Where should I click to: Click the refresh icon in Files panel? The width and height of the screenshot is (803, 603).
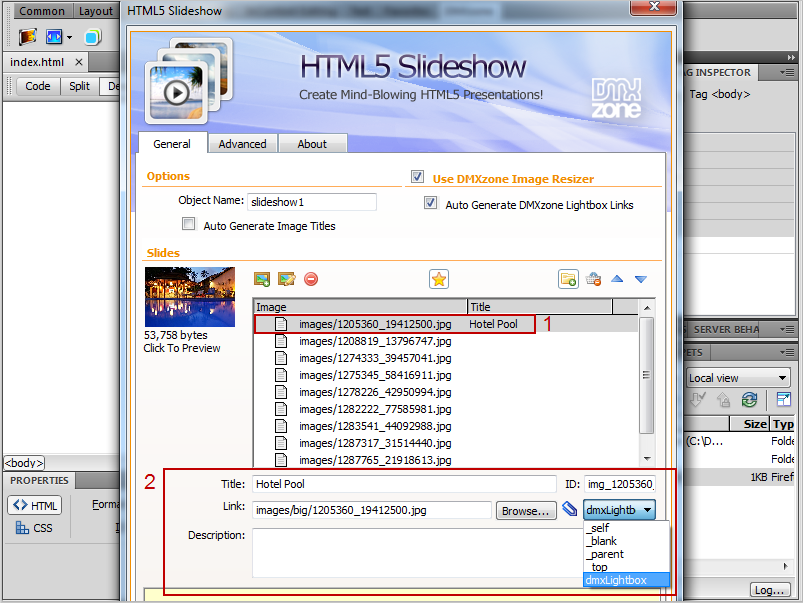(x=749, y=400)
